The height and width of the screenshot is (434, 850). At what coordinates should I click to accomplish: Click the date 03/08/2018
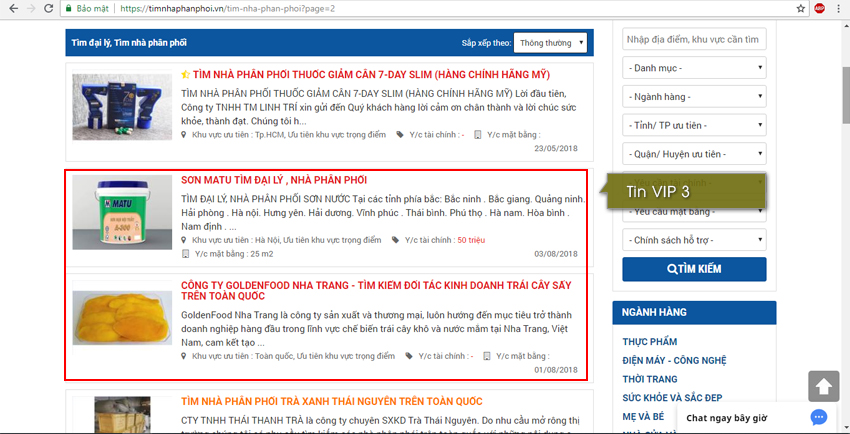tap(556, 254)
